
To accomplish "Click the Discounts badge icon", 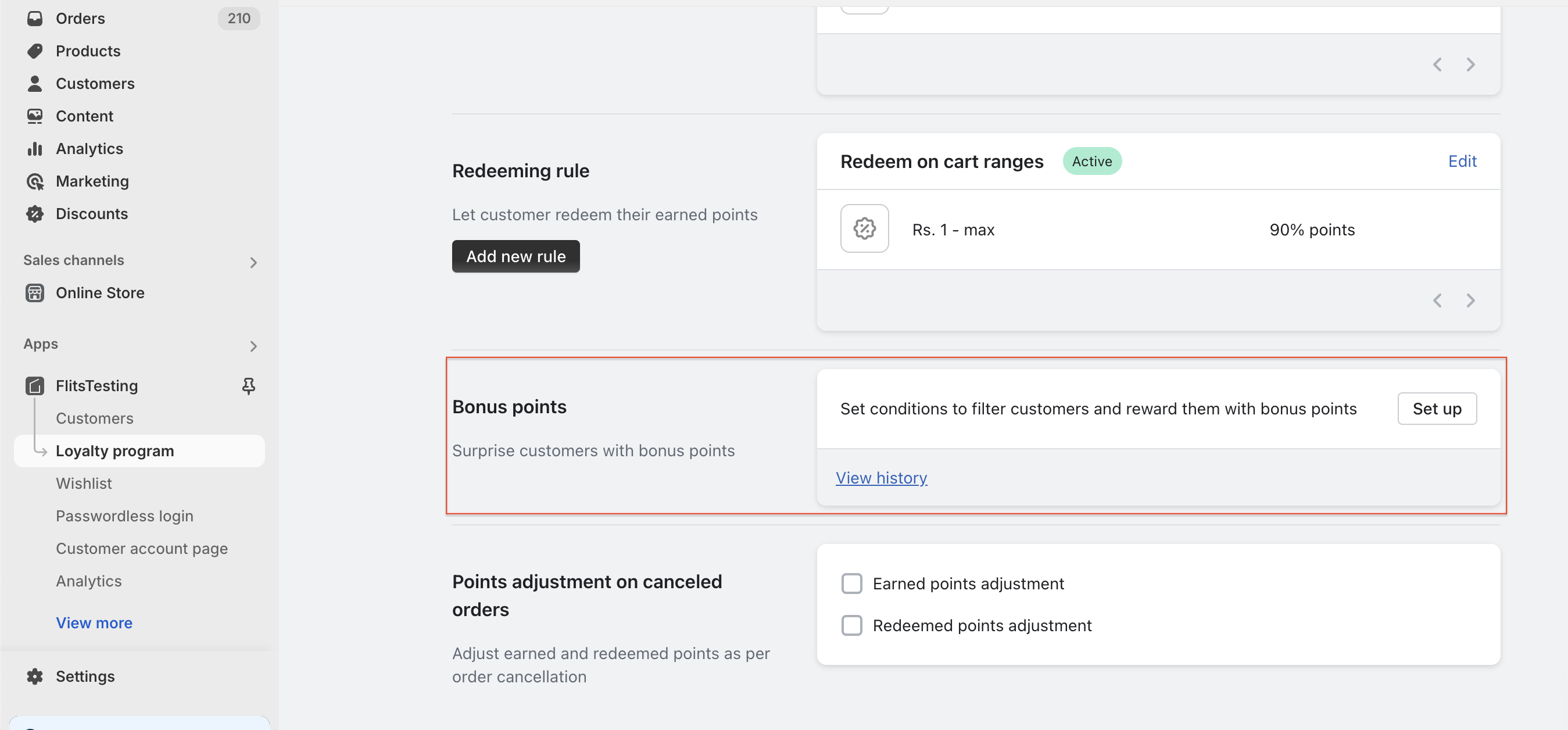I will (35, 214).
